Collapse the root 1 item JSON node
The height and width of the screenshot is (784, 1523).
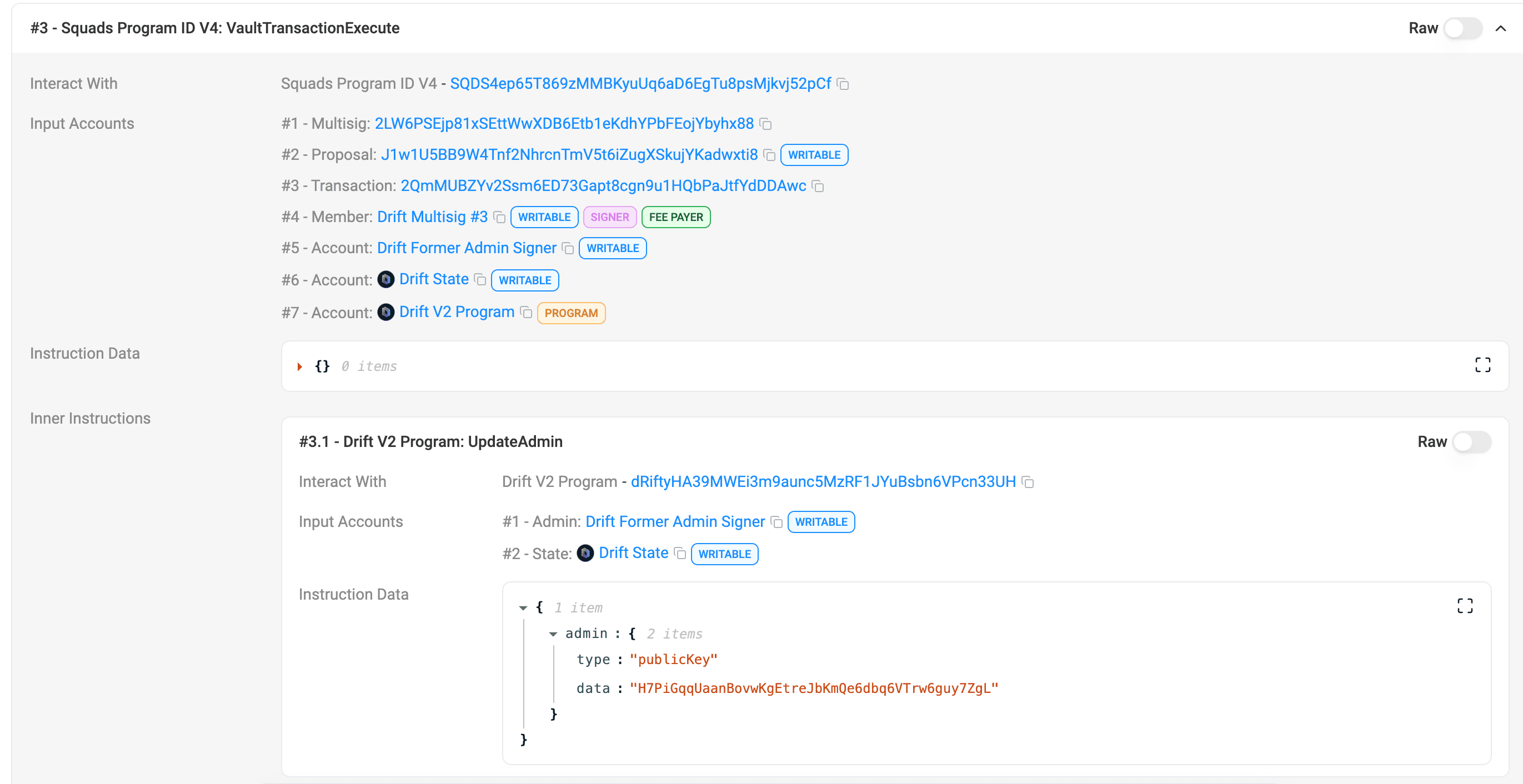[523, 608]
